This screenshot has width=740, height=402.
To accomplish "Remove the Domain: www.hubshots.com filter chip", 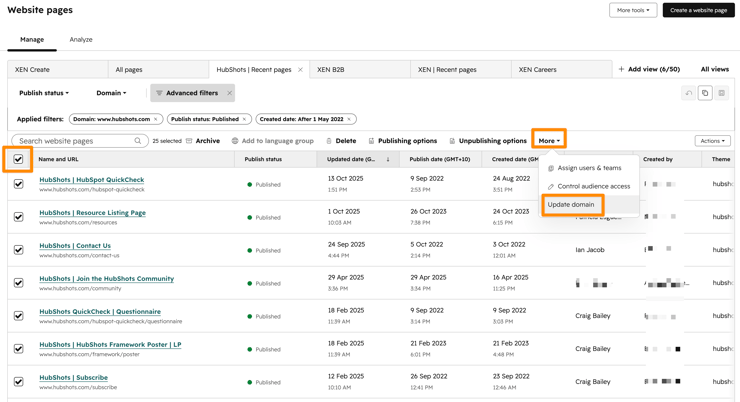I will pos(155,119).
